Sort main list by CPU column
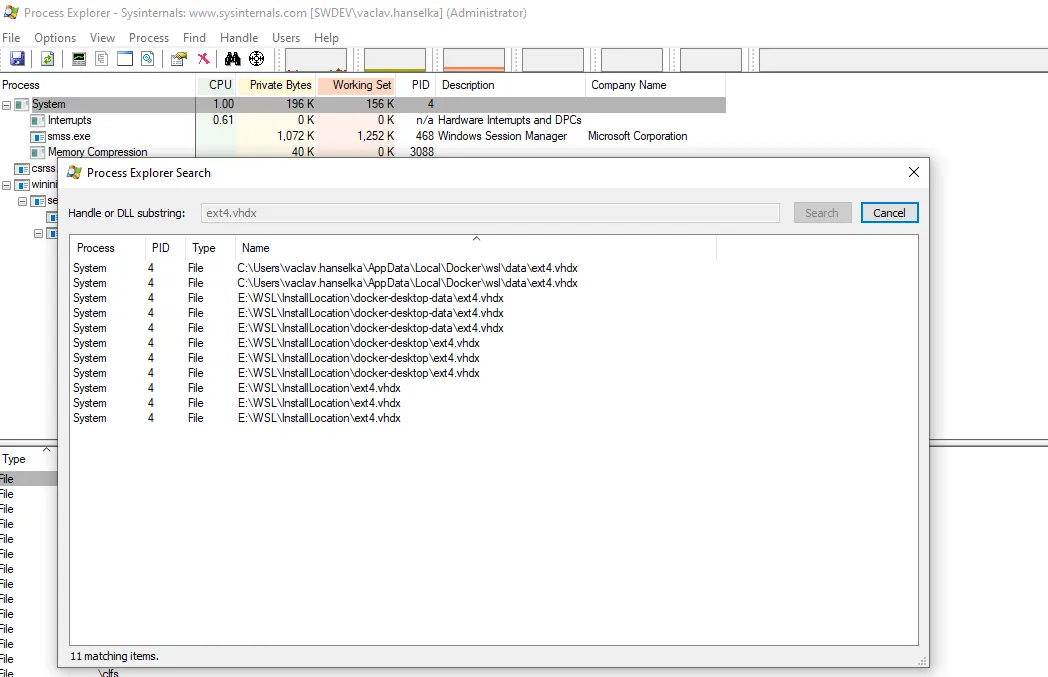 click(x=216, y=85)
